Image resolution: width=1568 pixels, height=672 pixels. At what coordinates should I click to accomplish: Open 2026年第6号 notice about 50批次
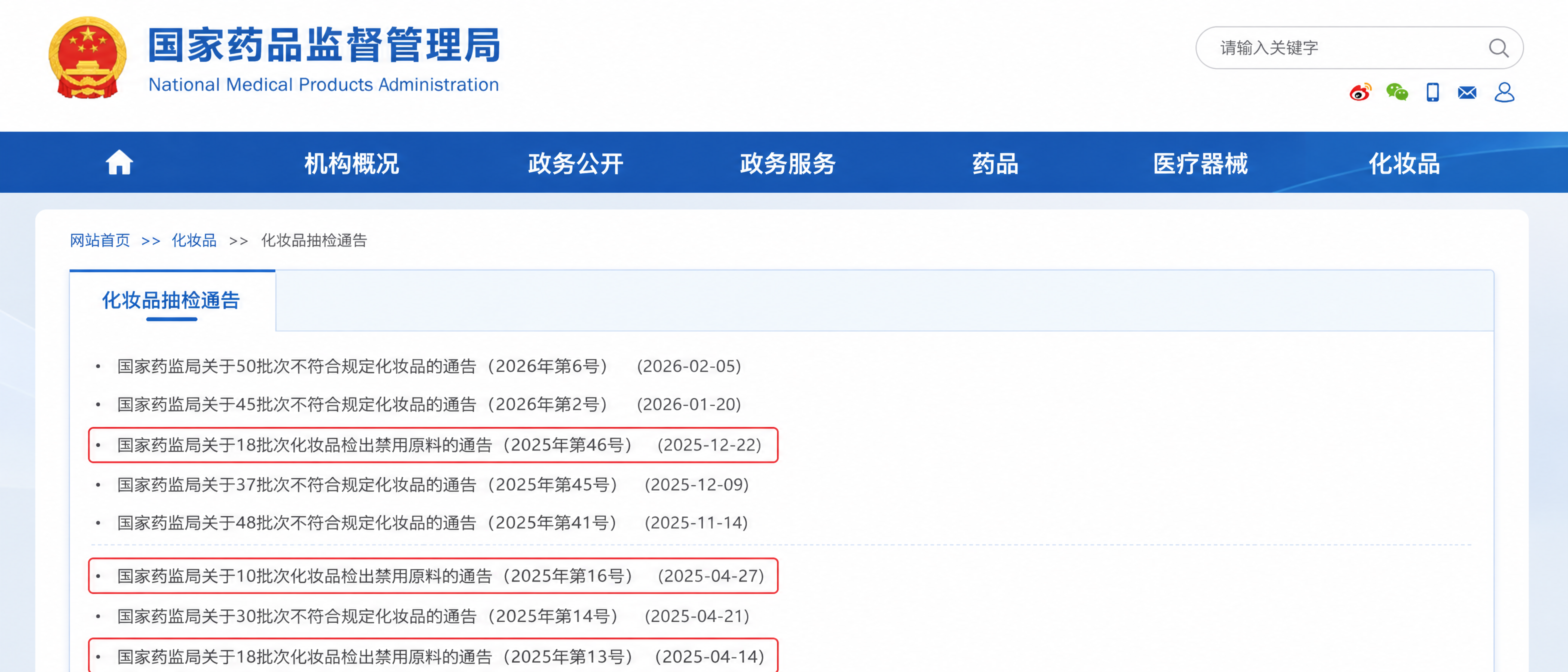click(x=366, y=366)
